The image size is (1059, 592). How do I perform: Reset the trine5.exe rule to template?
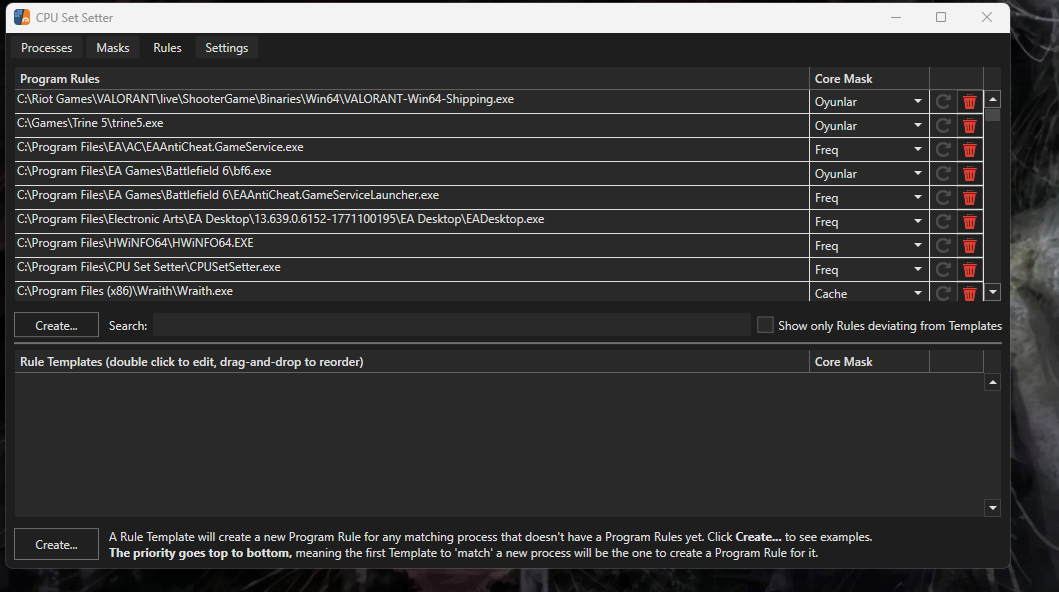tap(943, 126)
